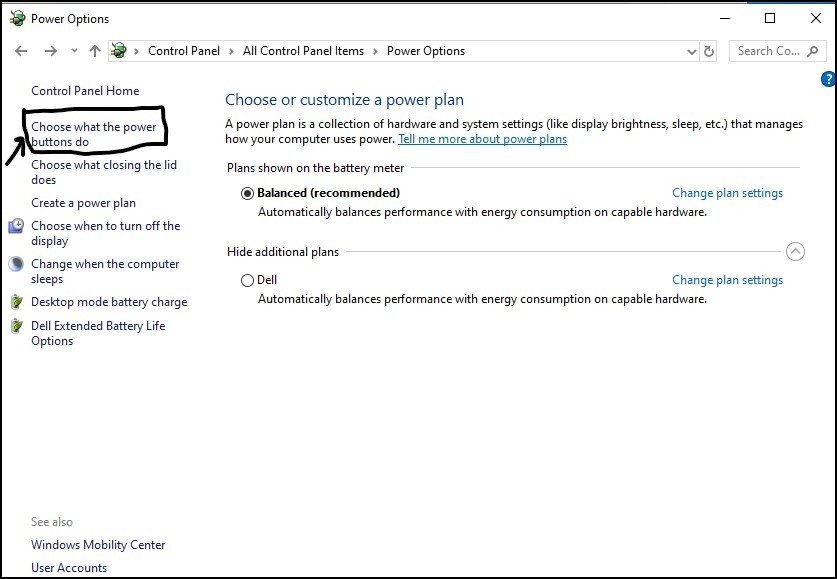Click the Power Options icon in the address bar
This screenshot has width=837, height=579.
pos(119,51)
